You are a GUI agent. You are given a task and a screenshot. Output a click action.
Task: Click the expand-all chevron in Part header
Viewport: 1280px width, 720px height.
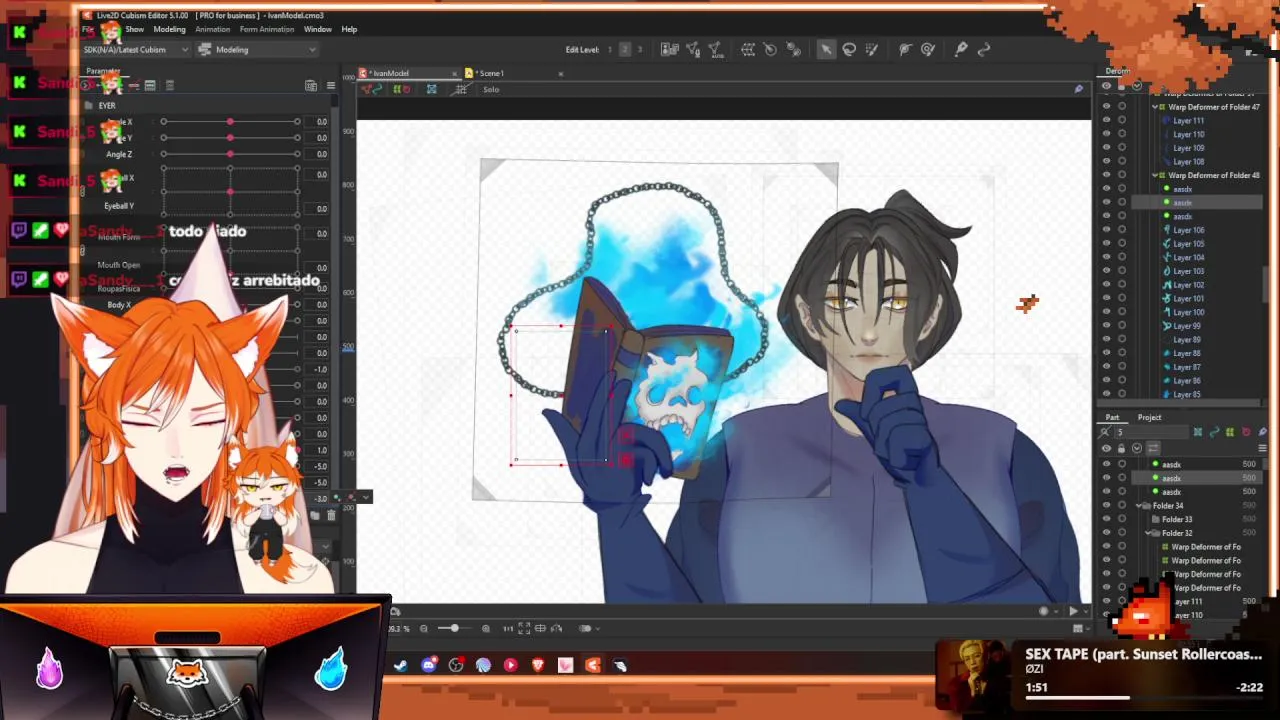[1137, 448]
